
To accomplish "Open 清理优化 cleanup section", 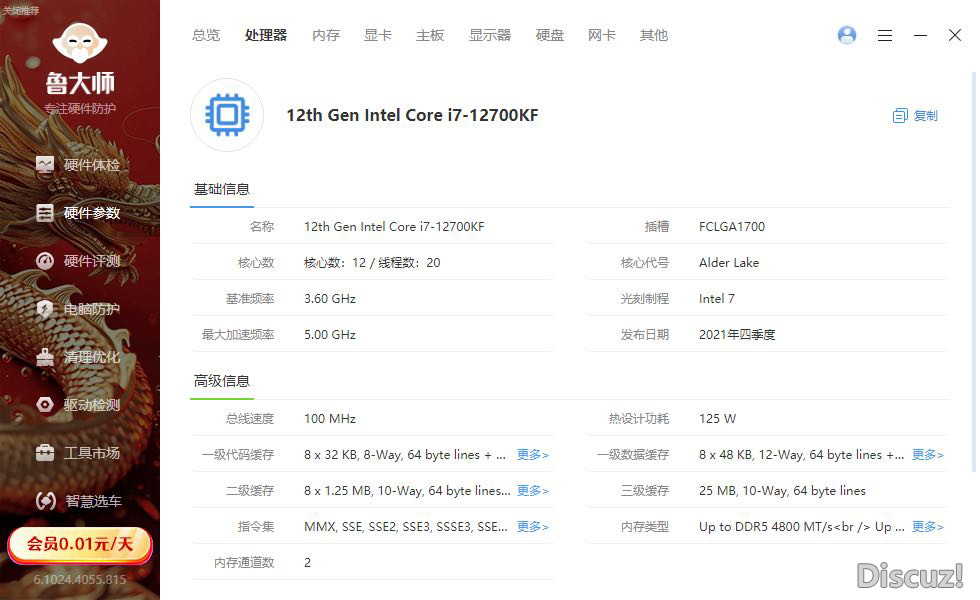I will (79, 357).
